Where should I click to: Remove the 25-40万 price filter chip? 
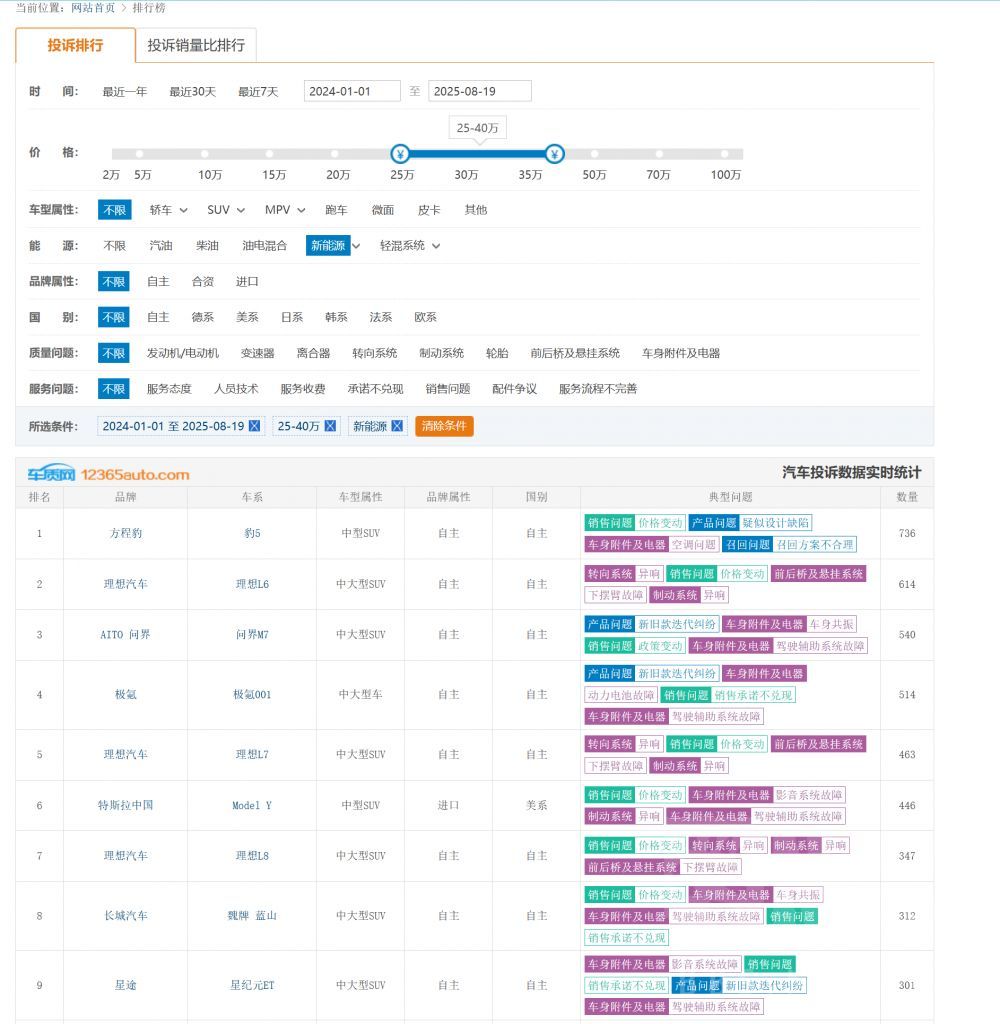click(x=330, y=426)
